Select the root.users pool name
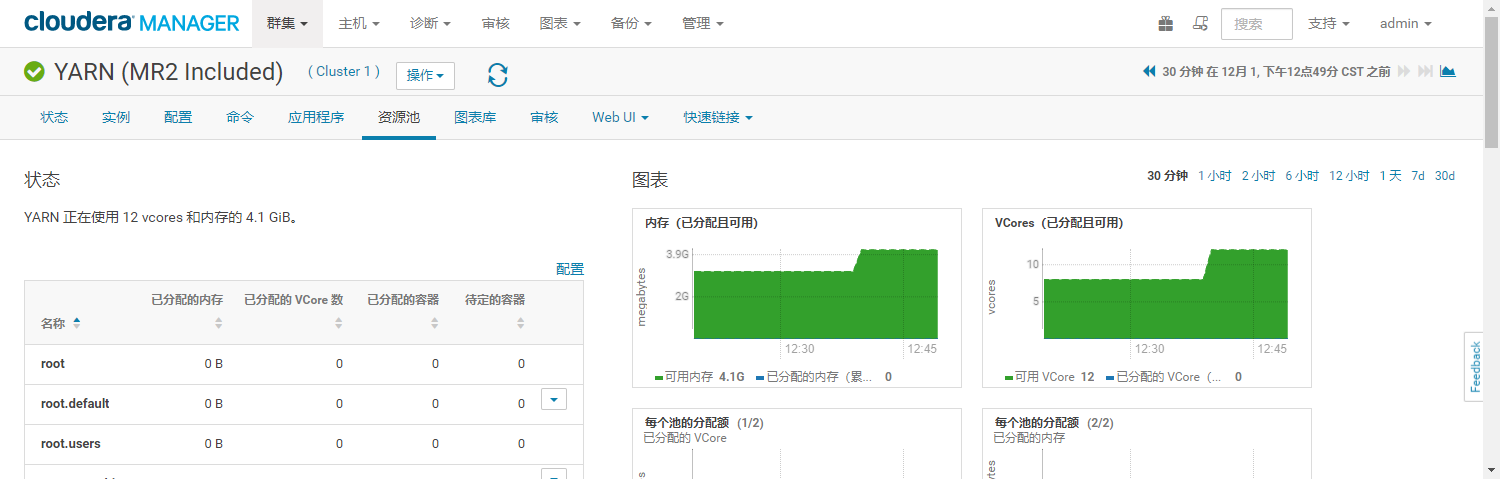 70,444
